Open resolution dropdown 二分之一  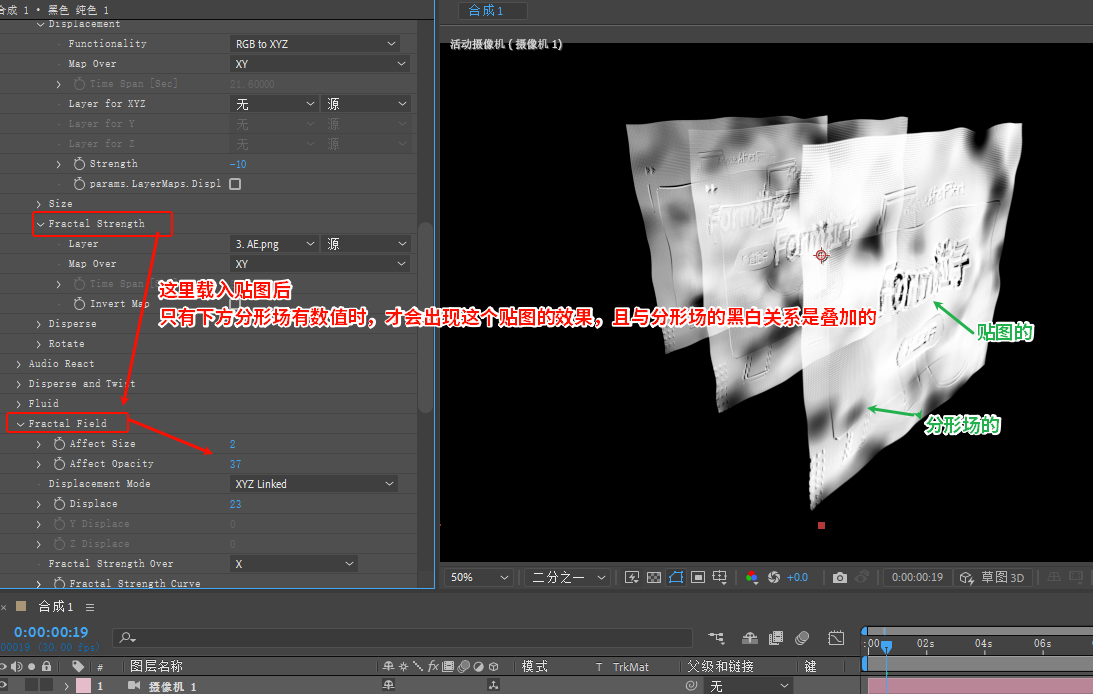[568, 577]
